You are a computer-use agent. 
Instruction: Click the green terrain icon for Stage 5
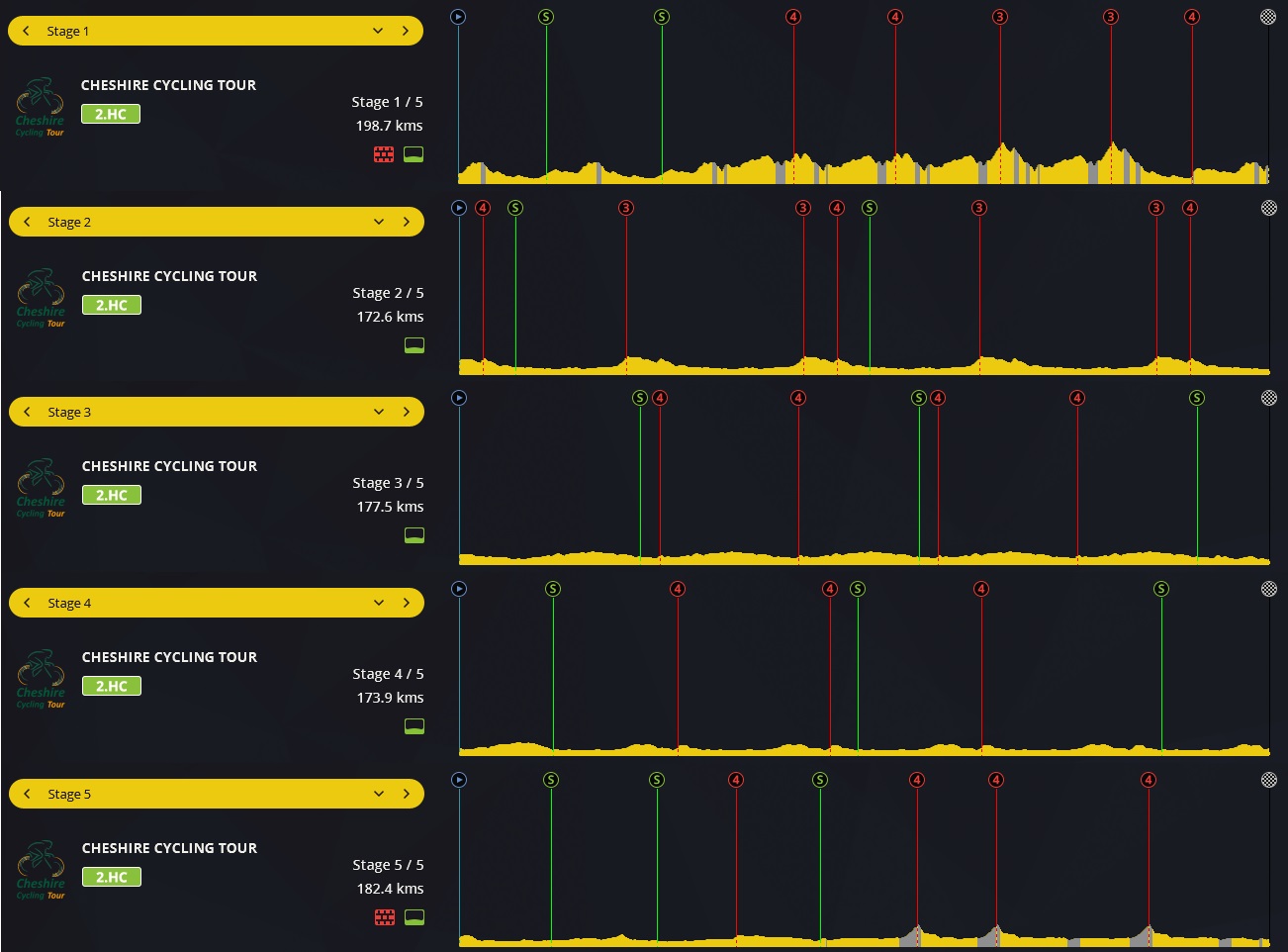pos(414,917)
